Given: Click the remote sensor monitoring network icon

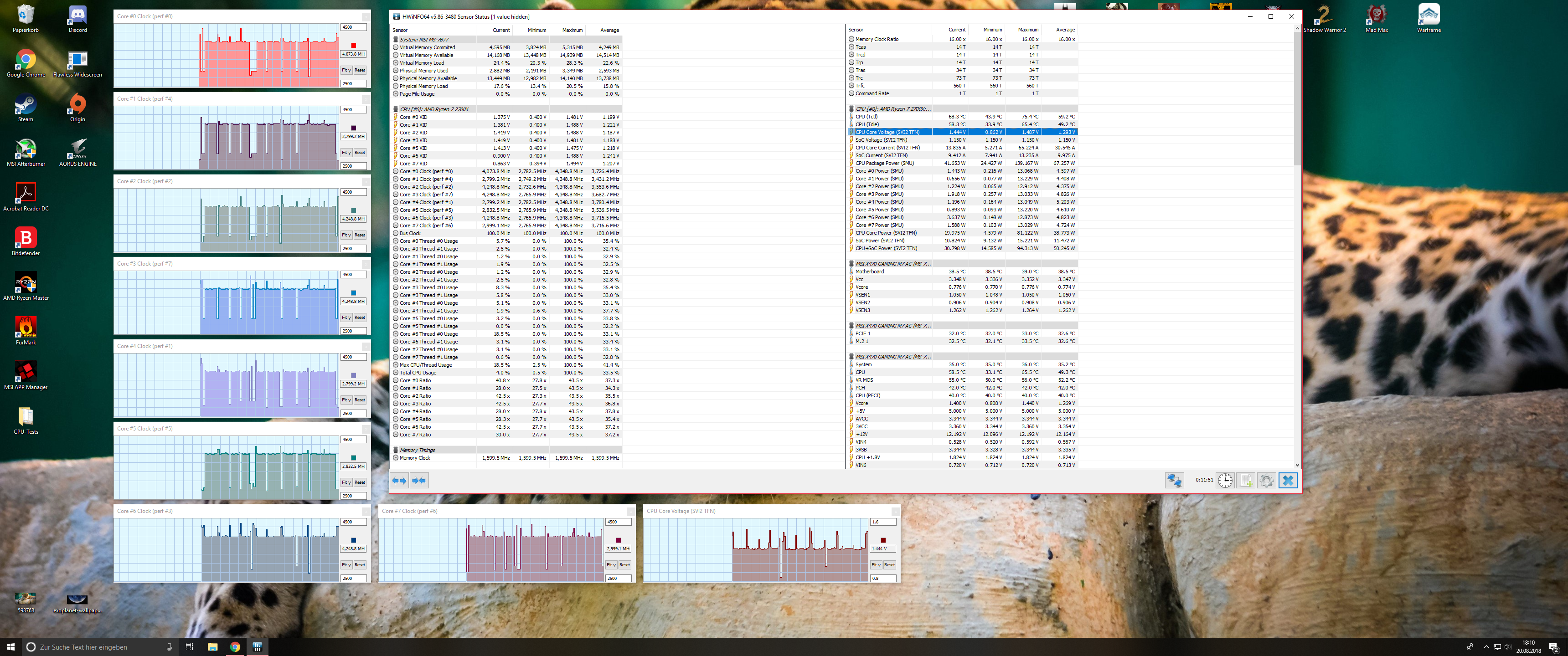Looking at the screenshot, I should pos(1174,480).
